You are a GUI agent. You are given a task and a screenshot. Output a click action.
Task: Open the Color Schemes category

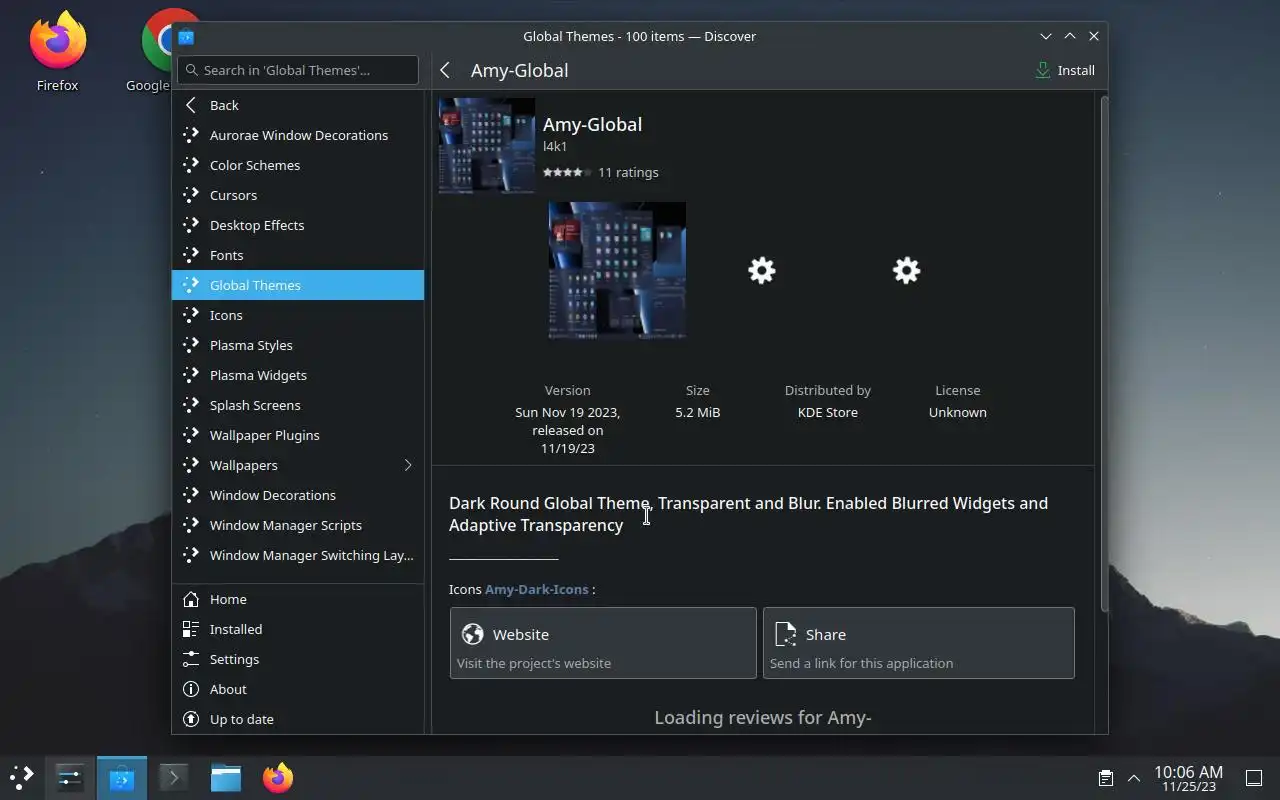tap(298, 165)
